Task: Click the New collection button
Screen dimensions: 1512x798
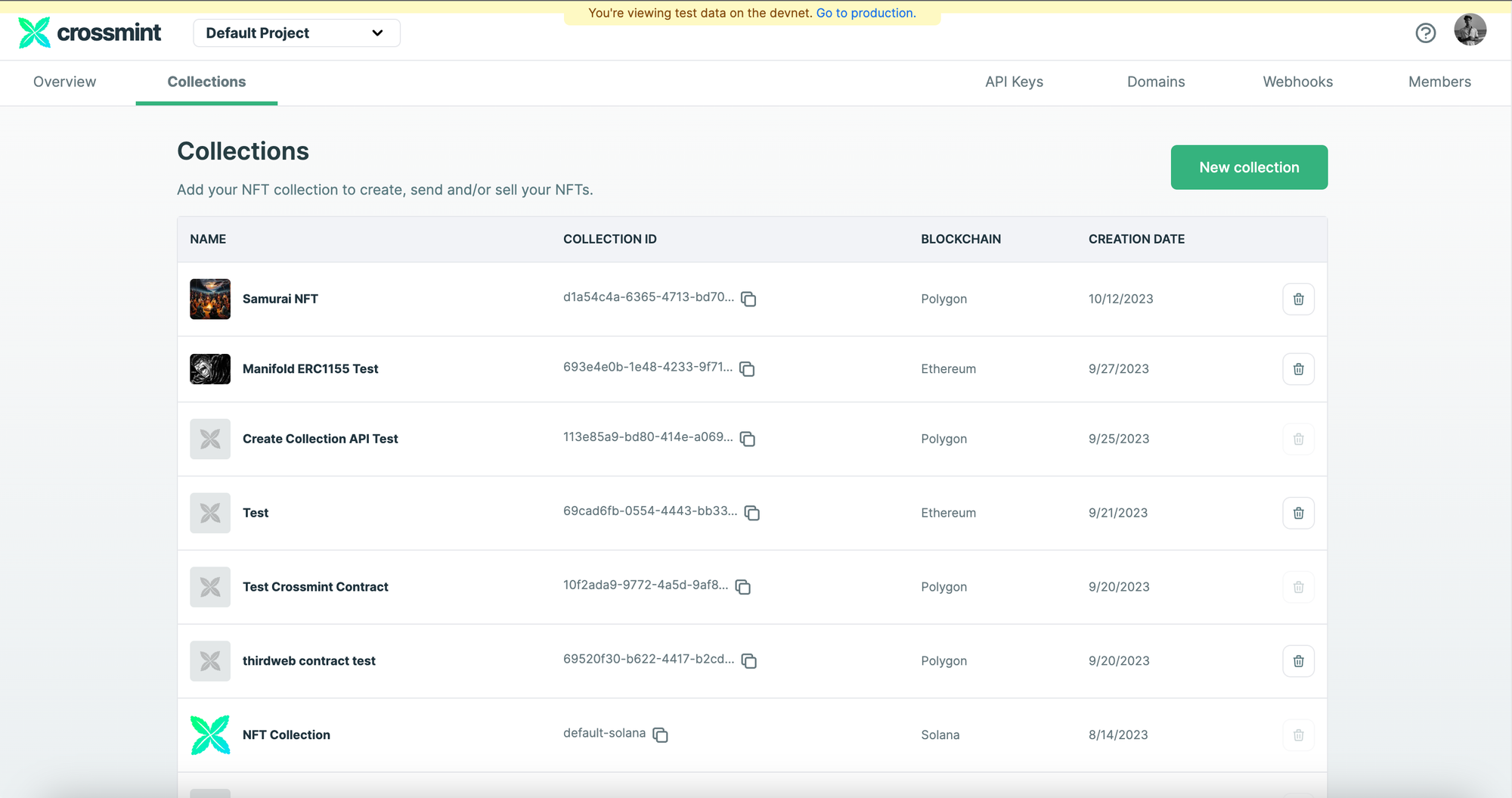Action: click(x=1249, y=167)
